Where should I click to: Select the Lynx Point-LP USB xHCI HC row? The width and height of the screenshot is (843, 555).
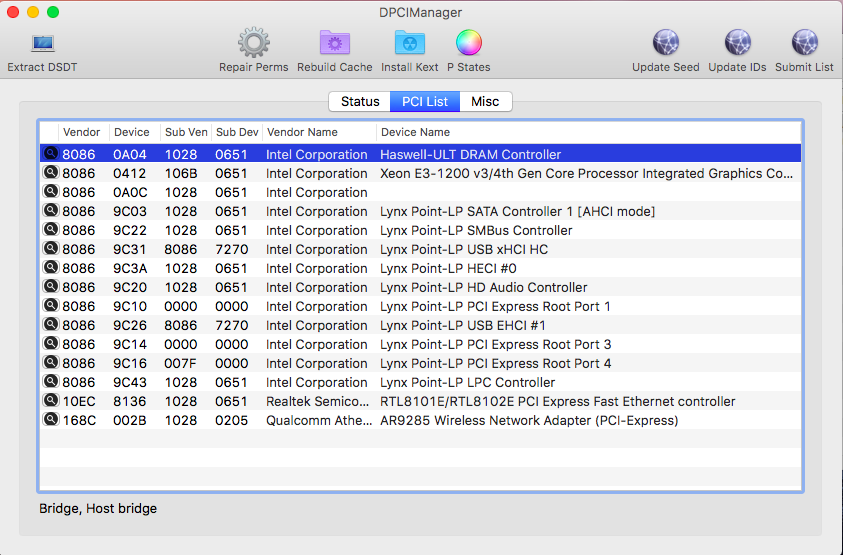[464, 249]
